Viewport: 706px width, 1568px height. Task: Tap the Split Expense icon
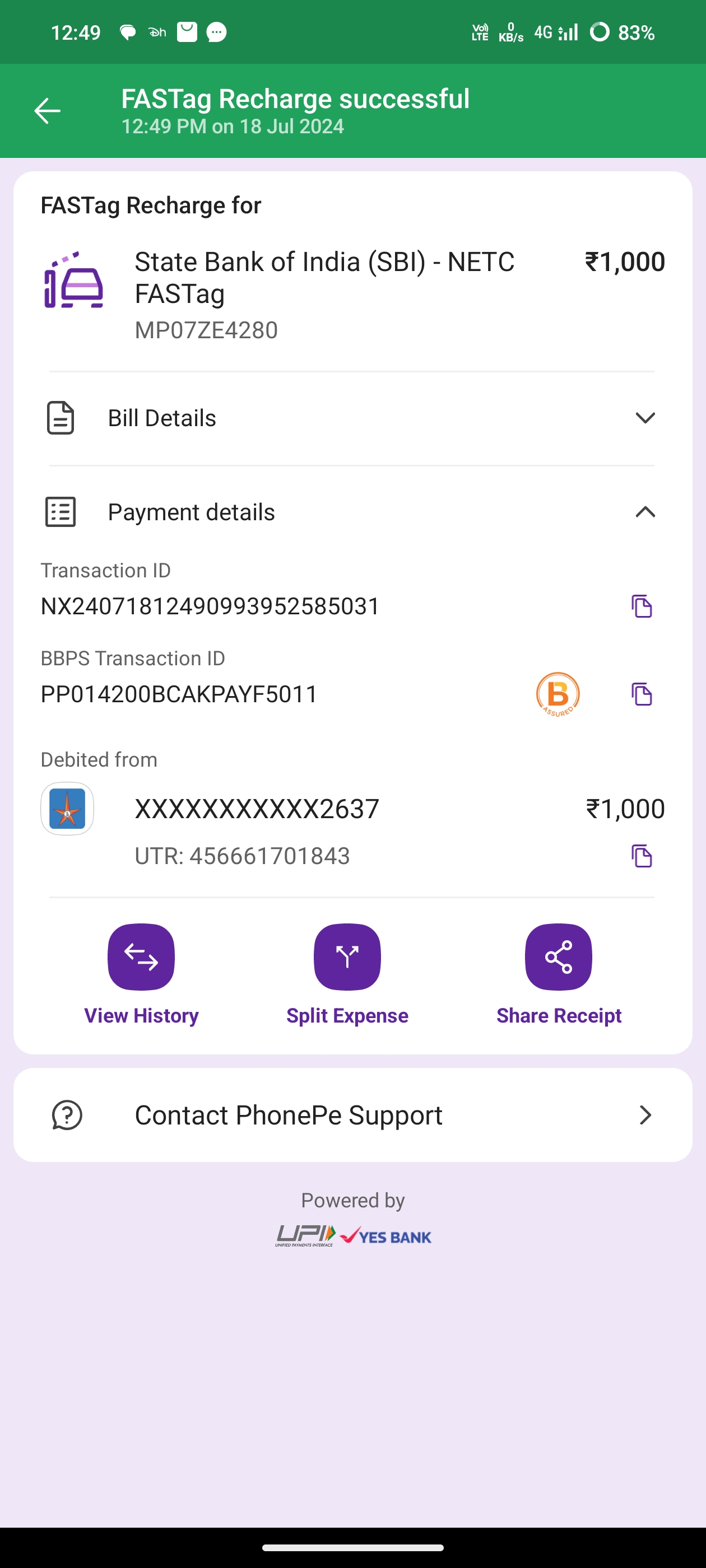pos(347,957)
